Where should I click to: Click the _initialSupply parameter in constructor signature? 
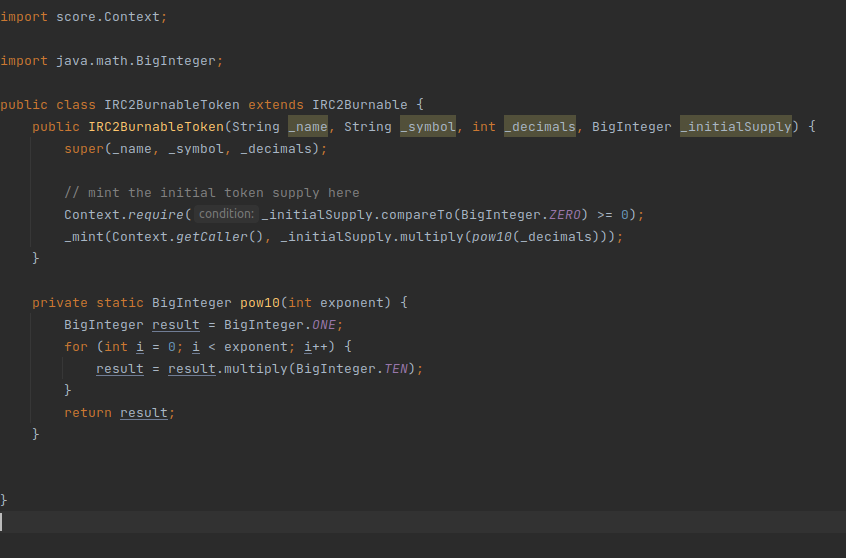tap(736, 127)
